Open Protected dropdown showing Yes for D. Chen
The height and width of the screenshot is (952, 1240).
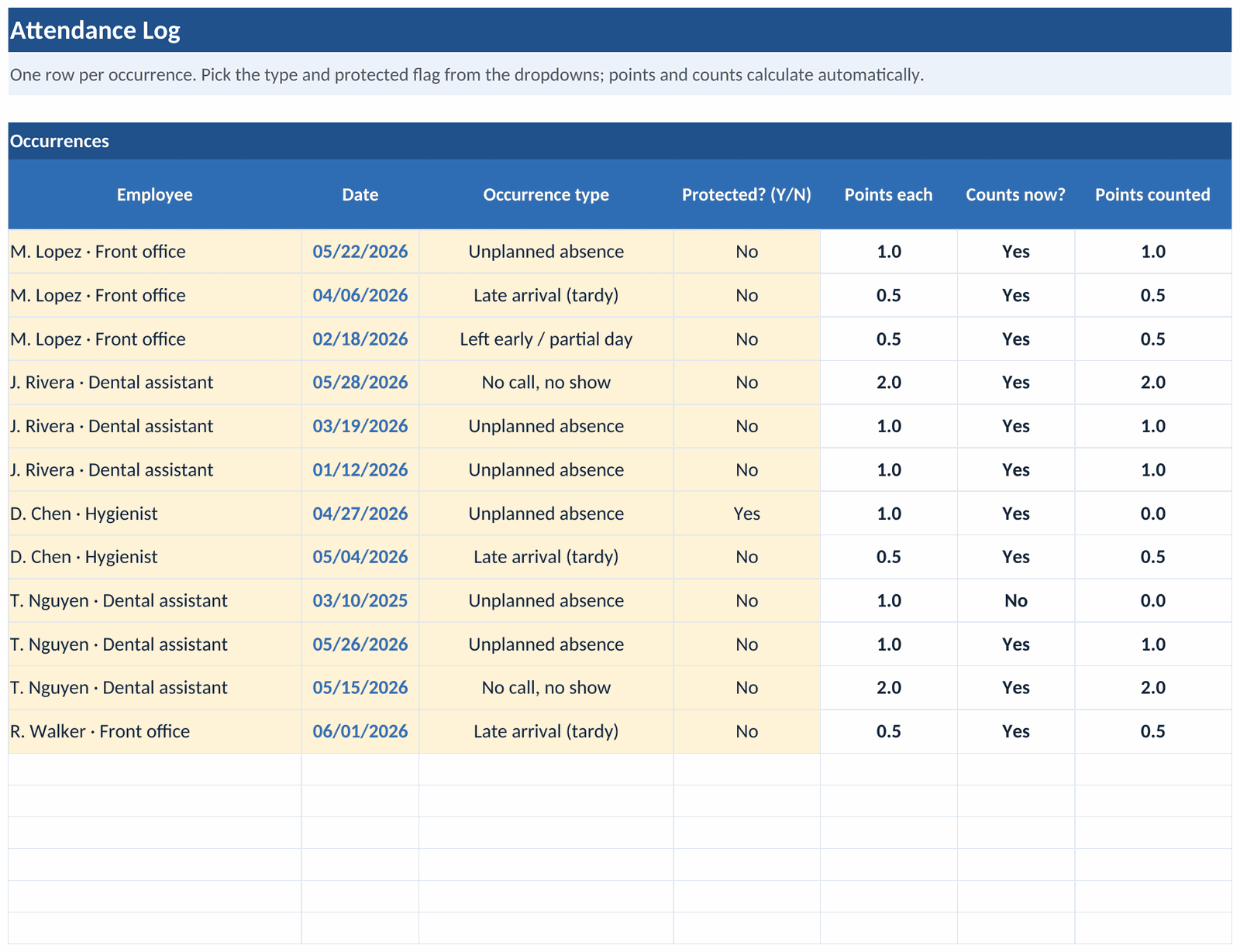point(746,514)
